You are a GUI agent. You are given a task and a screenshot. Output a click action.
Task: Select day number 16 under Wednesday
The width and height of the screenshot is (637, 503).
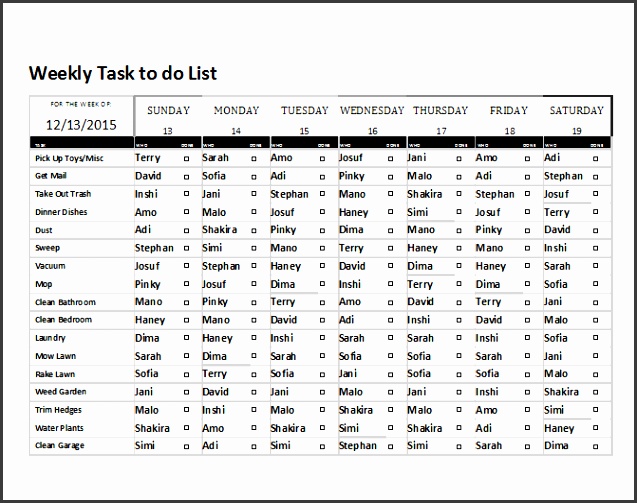tap(373, 131)
